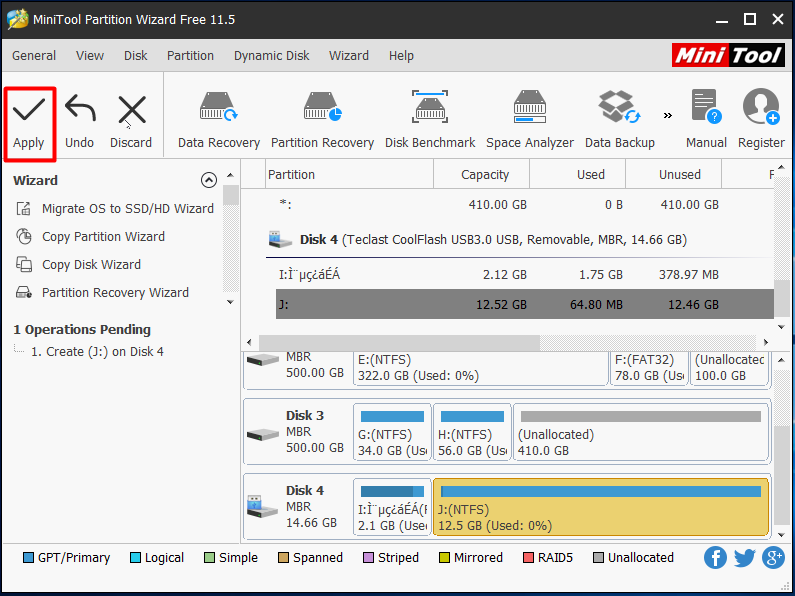Apply the pending operations
Image resolution: width=795 pixels, height=596 pixels.
pyautogui.click(x=29, y=124)
